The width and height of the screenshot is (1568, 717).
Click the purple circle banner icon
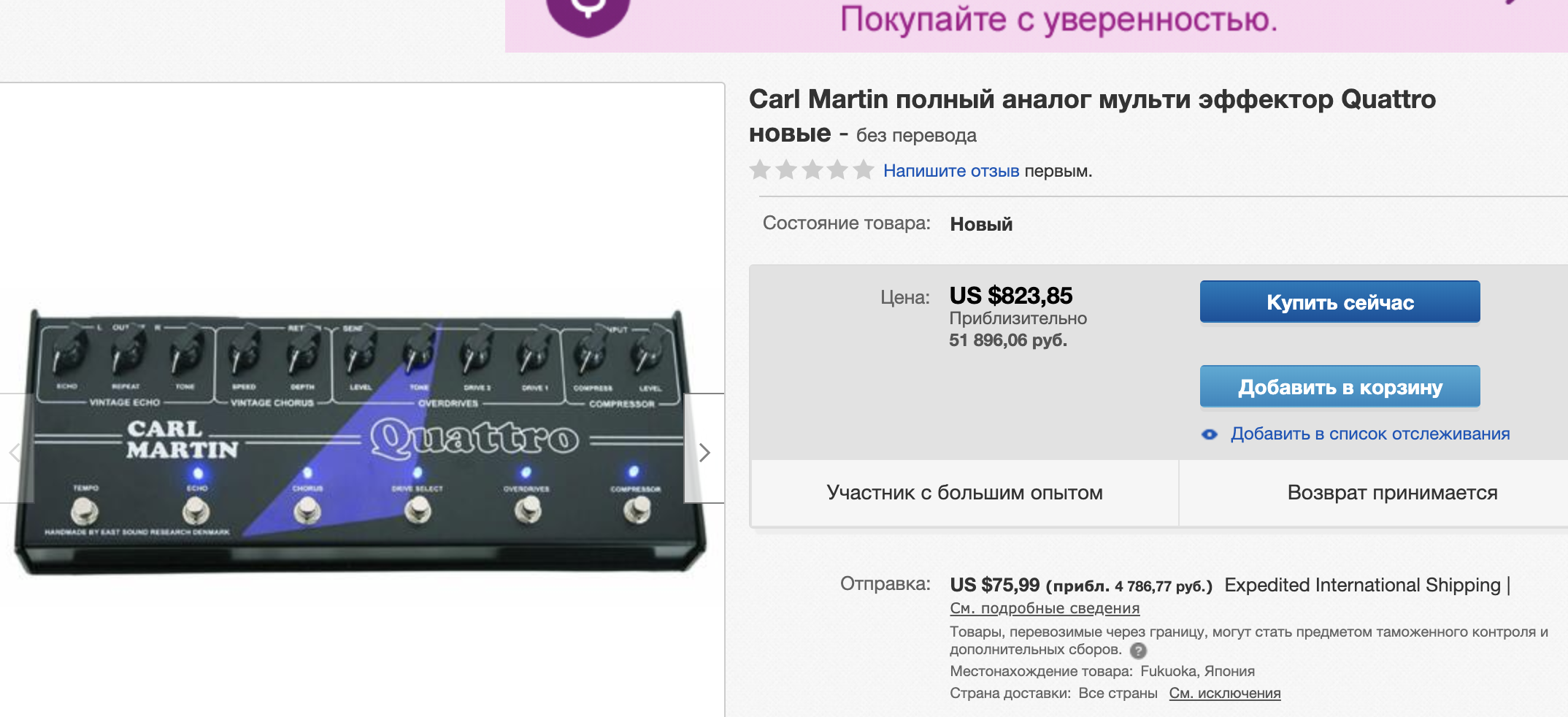coord(588,15)
